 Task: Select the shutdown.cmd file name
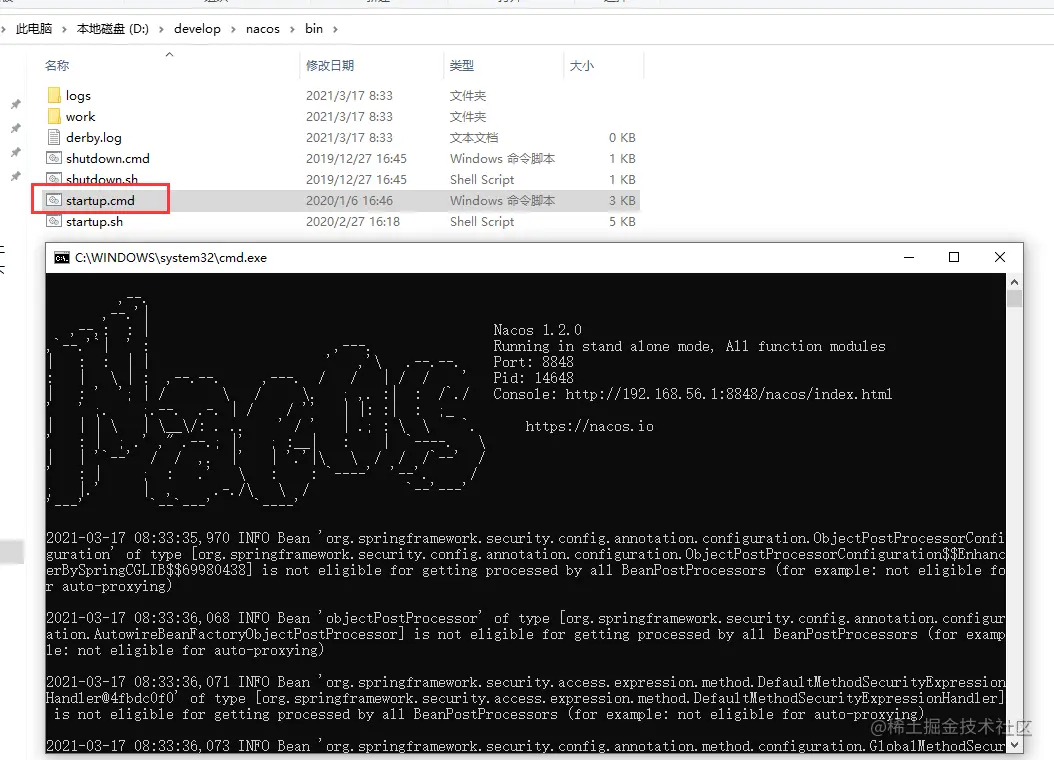(108, 158)
